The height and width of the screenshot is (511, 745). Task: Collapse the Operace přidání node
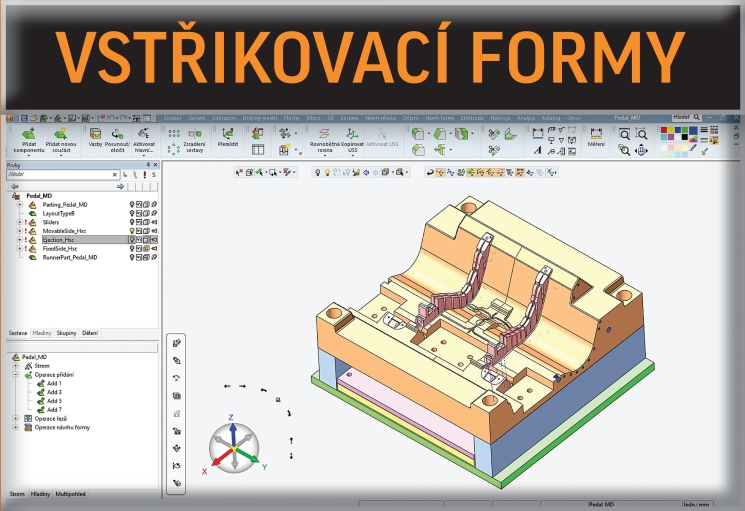pos(15,375)
